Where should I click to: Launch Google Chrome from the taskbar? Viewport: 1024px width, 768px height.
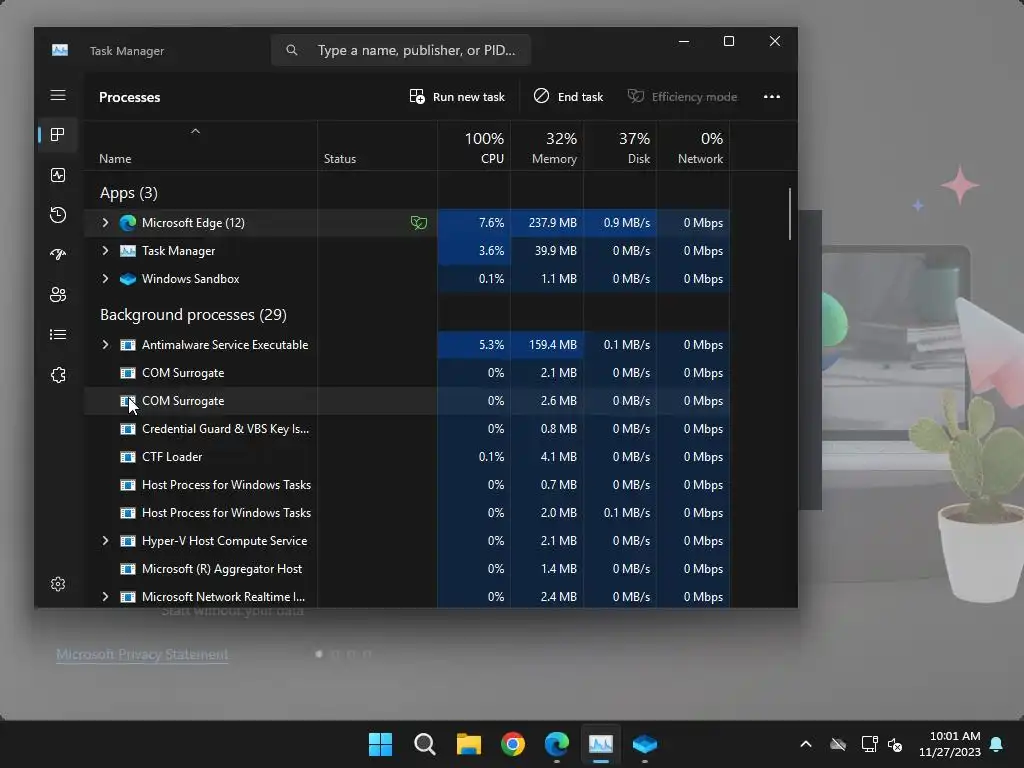(513, 744)
